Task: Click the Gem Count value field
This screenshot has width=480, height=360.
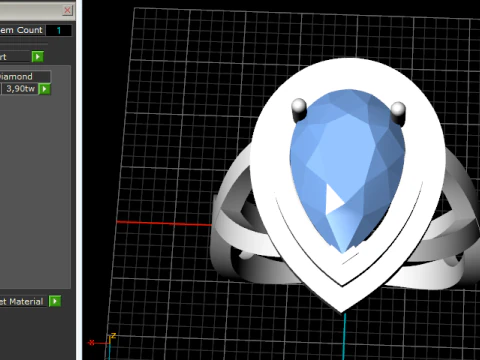Action: click(x=59, y=30)
